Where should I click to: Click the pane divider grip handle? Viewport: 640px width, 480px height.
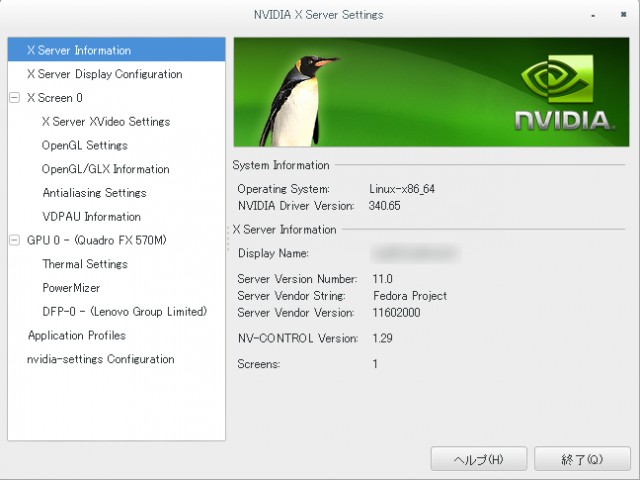click(x=228, y=238)
